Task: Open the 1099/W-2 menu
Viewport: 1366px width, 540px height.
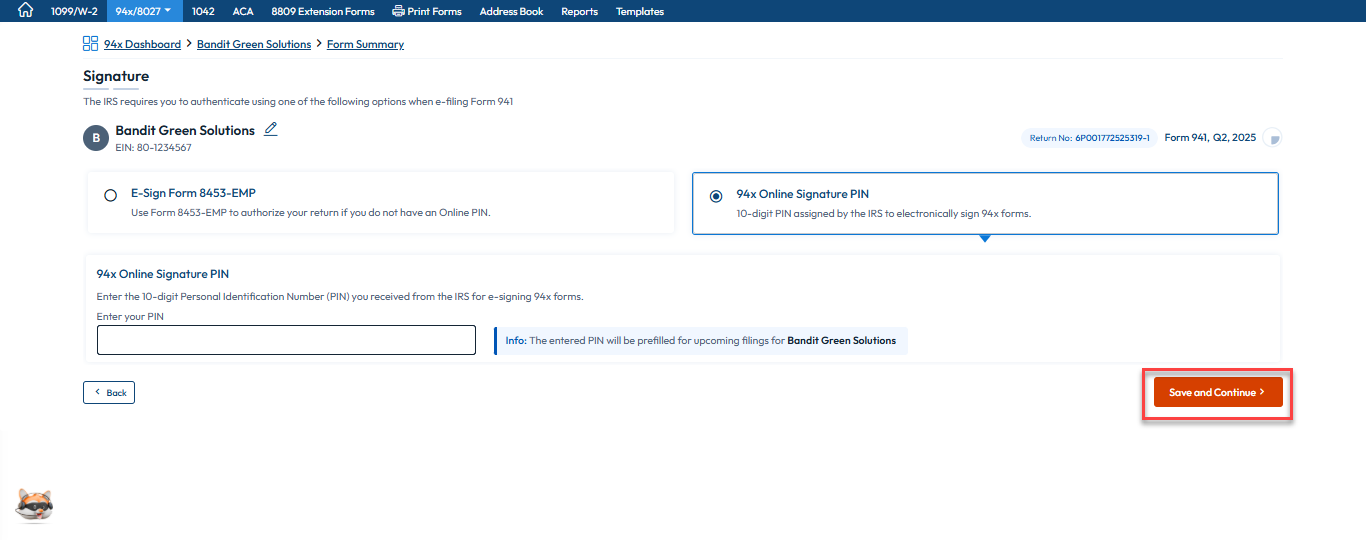Action: tap(74, 11)
